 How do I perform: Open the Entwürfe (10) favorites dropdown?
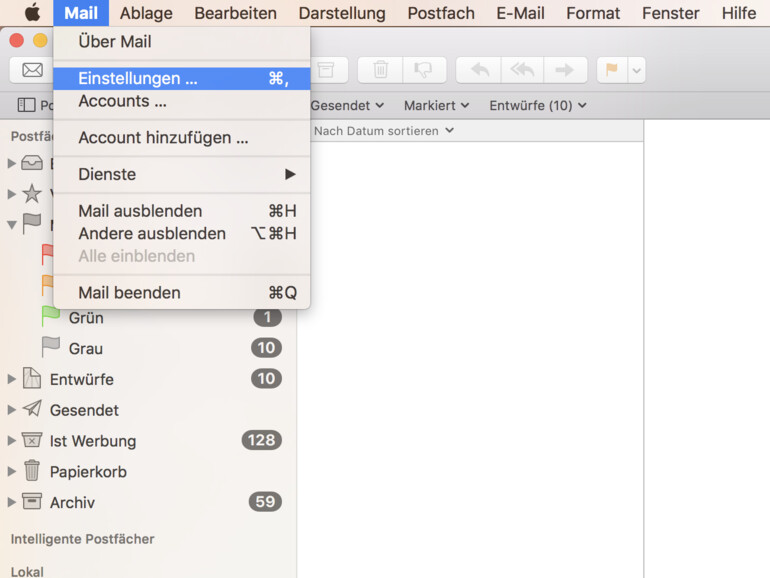coord(538,106)
